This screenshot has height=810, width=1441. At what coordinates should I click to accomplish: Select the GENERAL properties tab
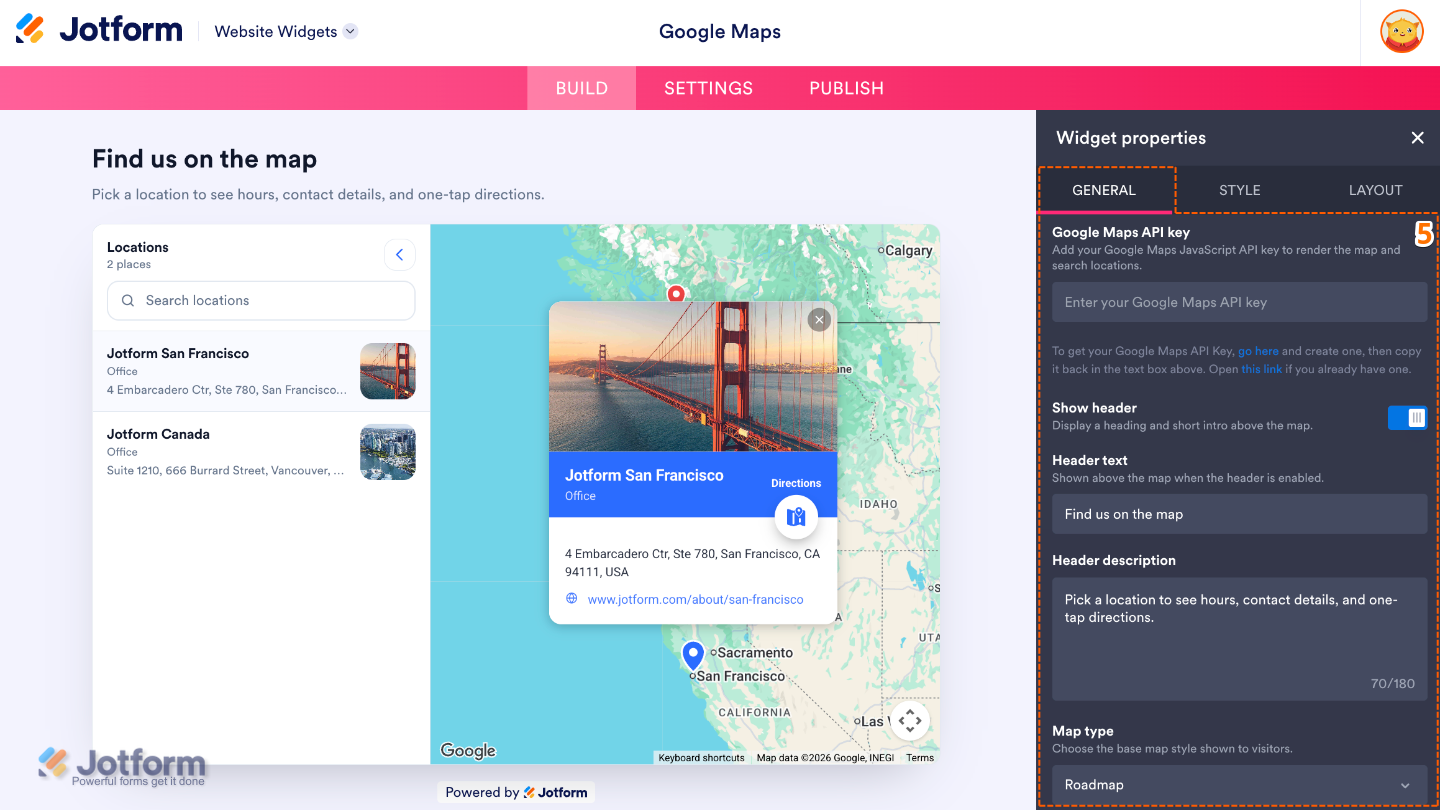click(x=1104, y=190)
